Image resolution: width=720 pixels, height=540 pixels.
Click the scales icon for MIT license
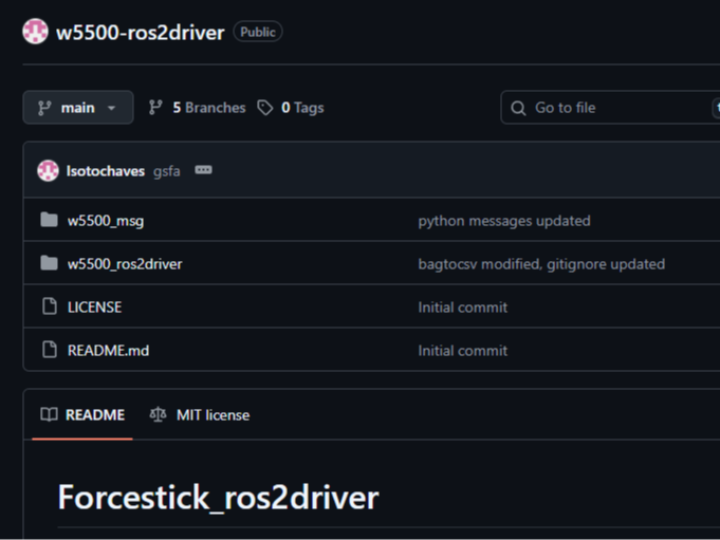pos(158,415)
